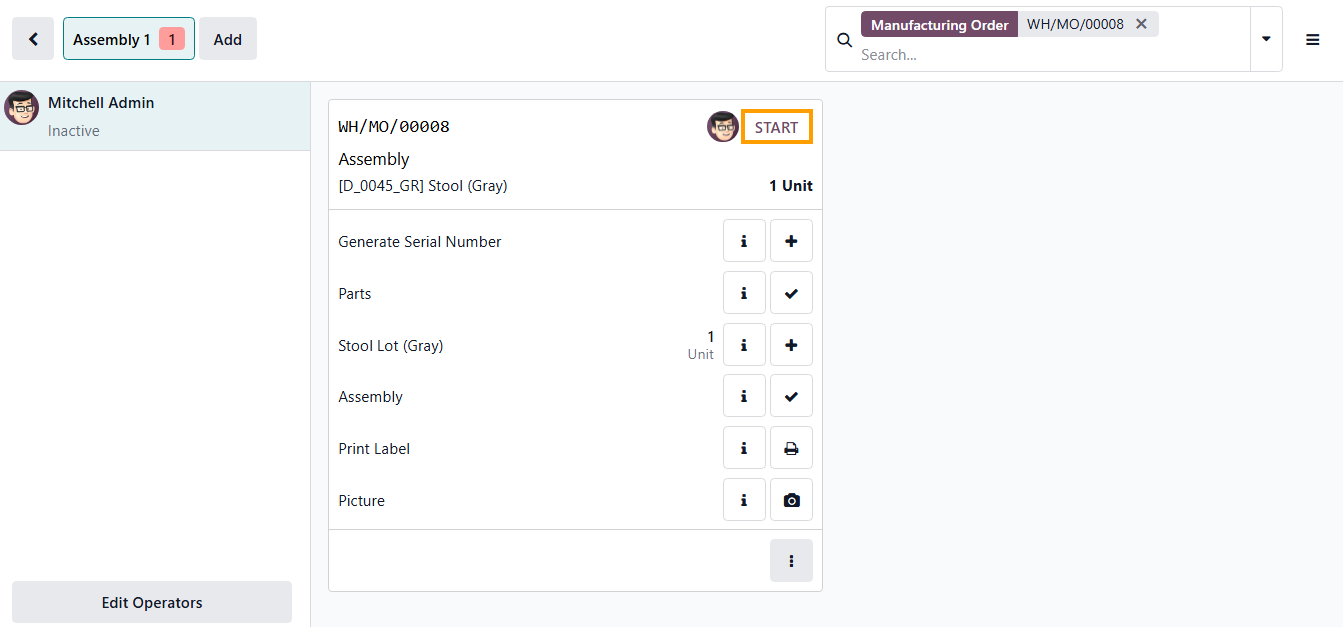This screenshot has height=627, width=1343.
Task: Open the three-dot work order menu
Action: [791, 561]
